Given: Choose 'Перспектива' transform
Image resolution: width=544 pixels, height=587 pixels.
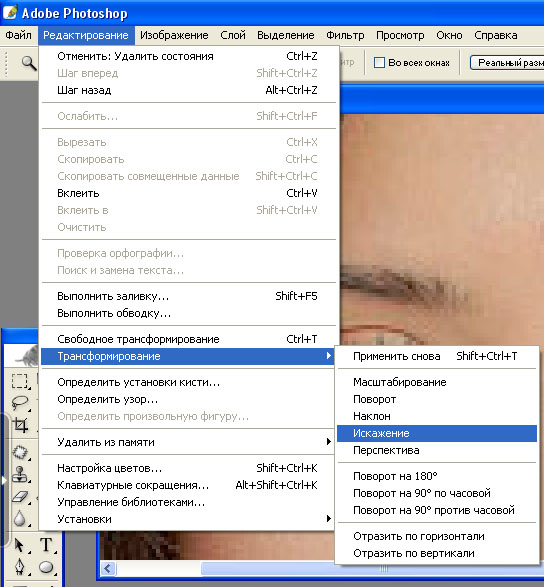Looking at the screenshot, I should click(437, 450).
